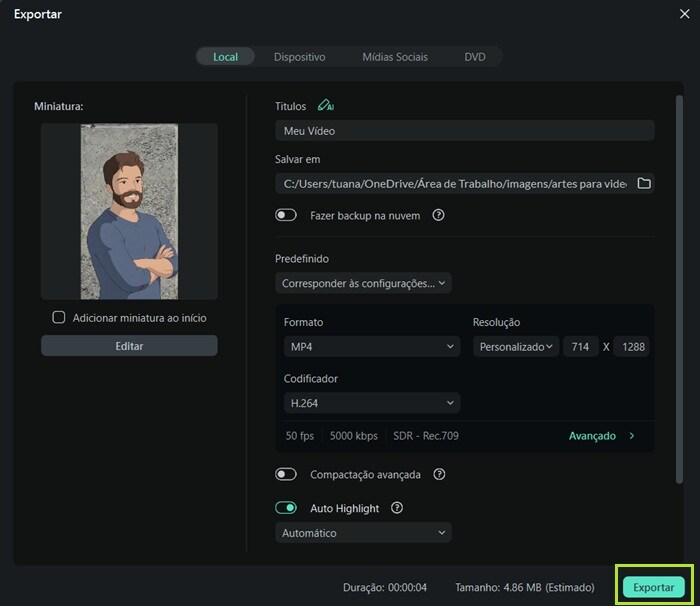This screenshot has height=606, width=700.
Task: Open the Formato MP4 dropdown
Action: point(372,347)
